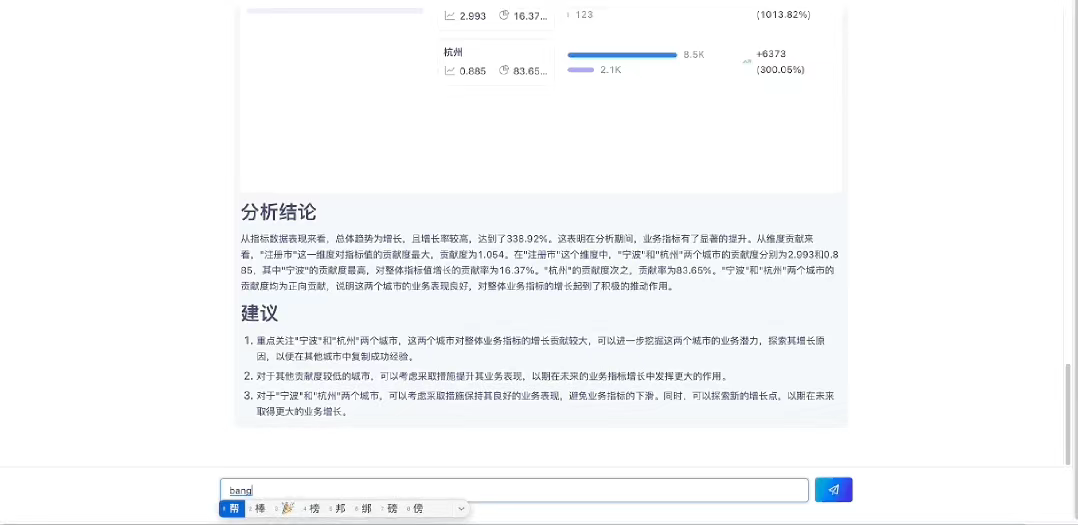Click the 0.885 contribution value
The height and width of the screenshot is (525, 1078).
pos(472,70)
